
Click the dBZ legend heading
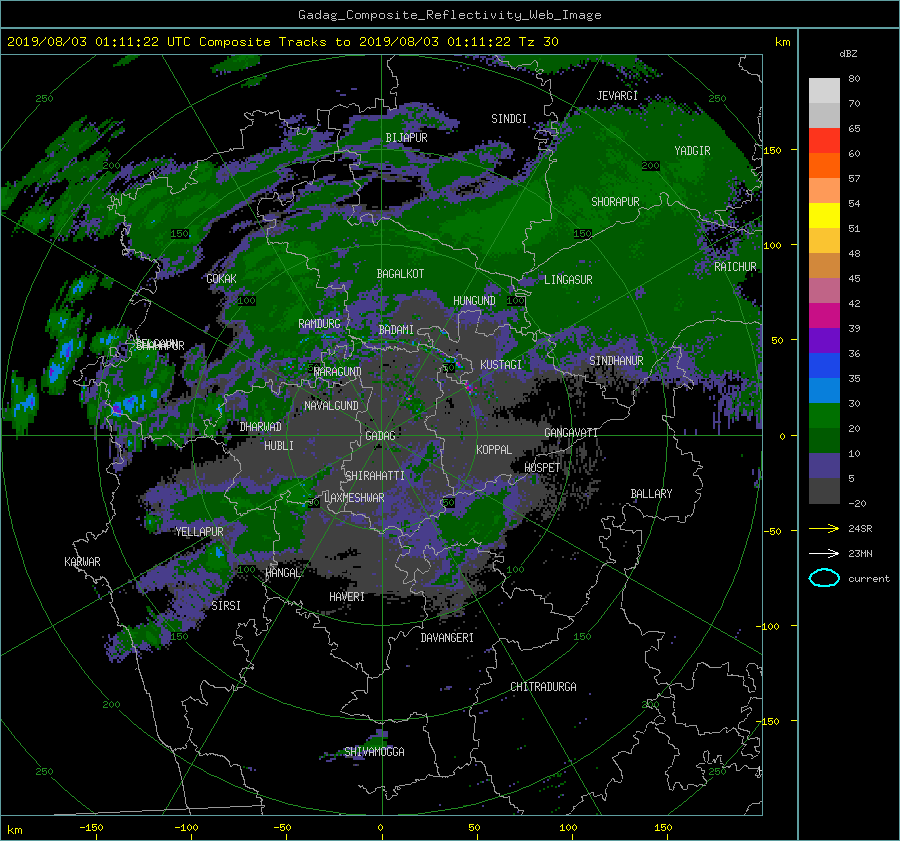pyautogui.click(x=848, y=54)
